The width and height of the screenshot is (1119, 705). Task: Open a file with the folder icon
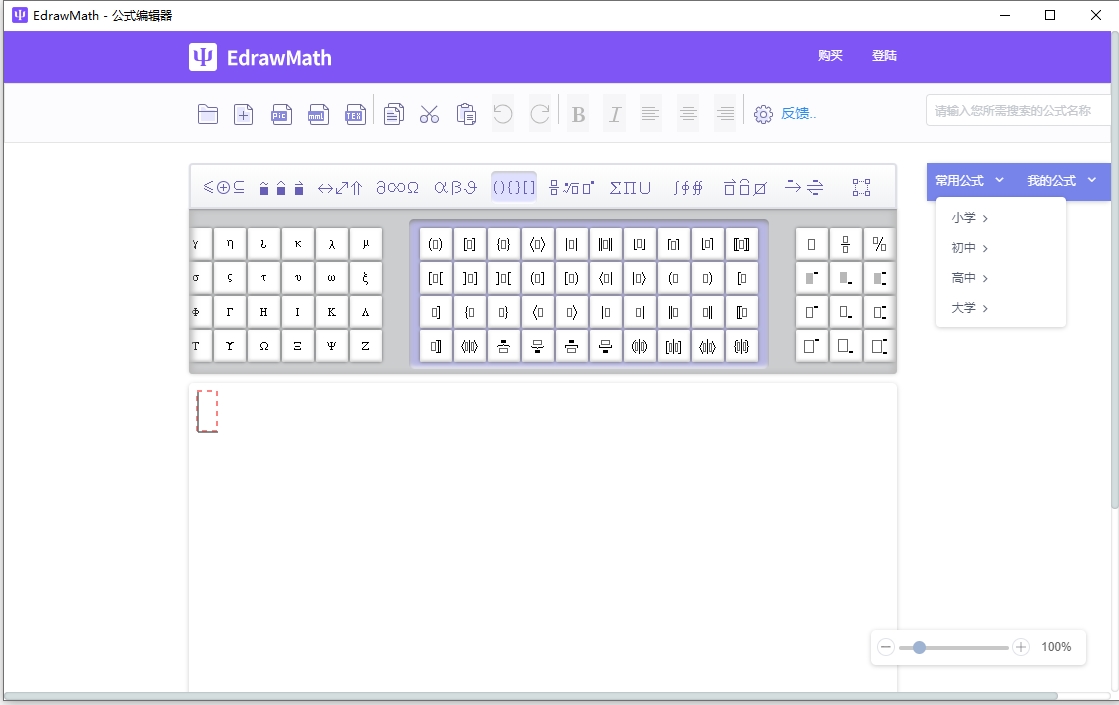(x=208, y=114)
